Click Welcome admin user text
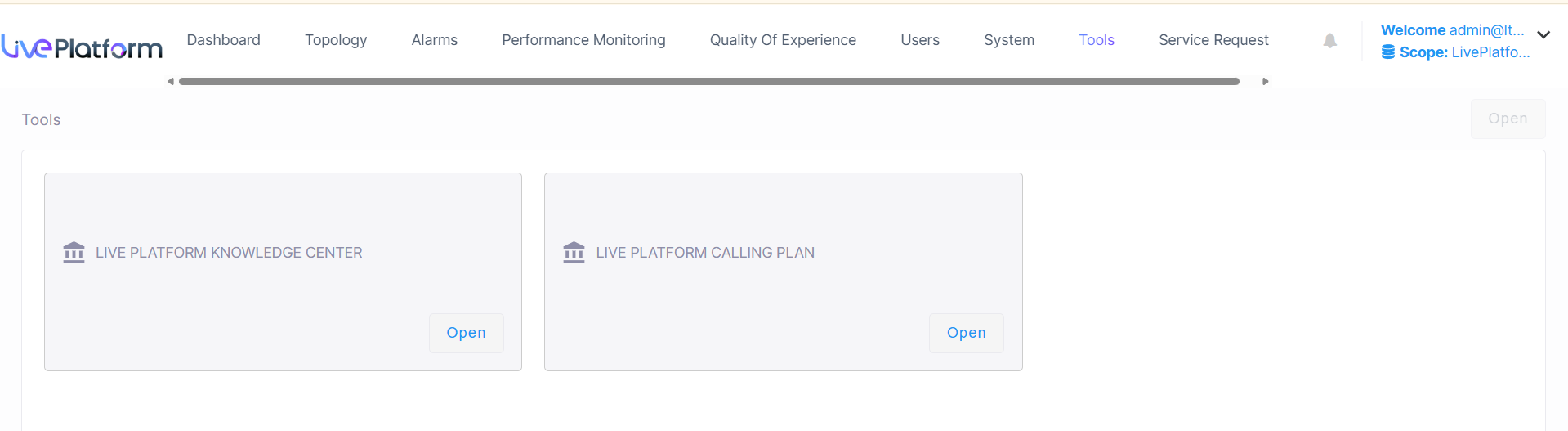The height and width of the screenshot is (431, 1568). click(x=1452, y=30)
